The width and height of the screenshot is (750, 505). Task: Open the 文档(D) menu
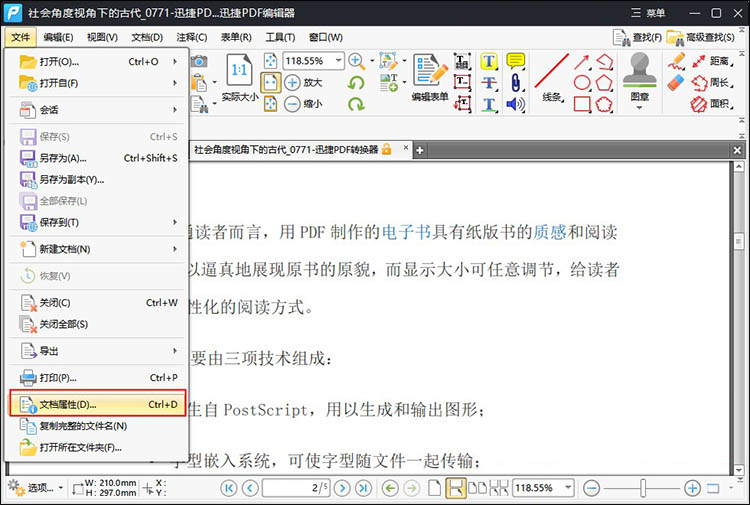tap(147, 37)
